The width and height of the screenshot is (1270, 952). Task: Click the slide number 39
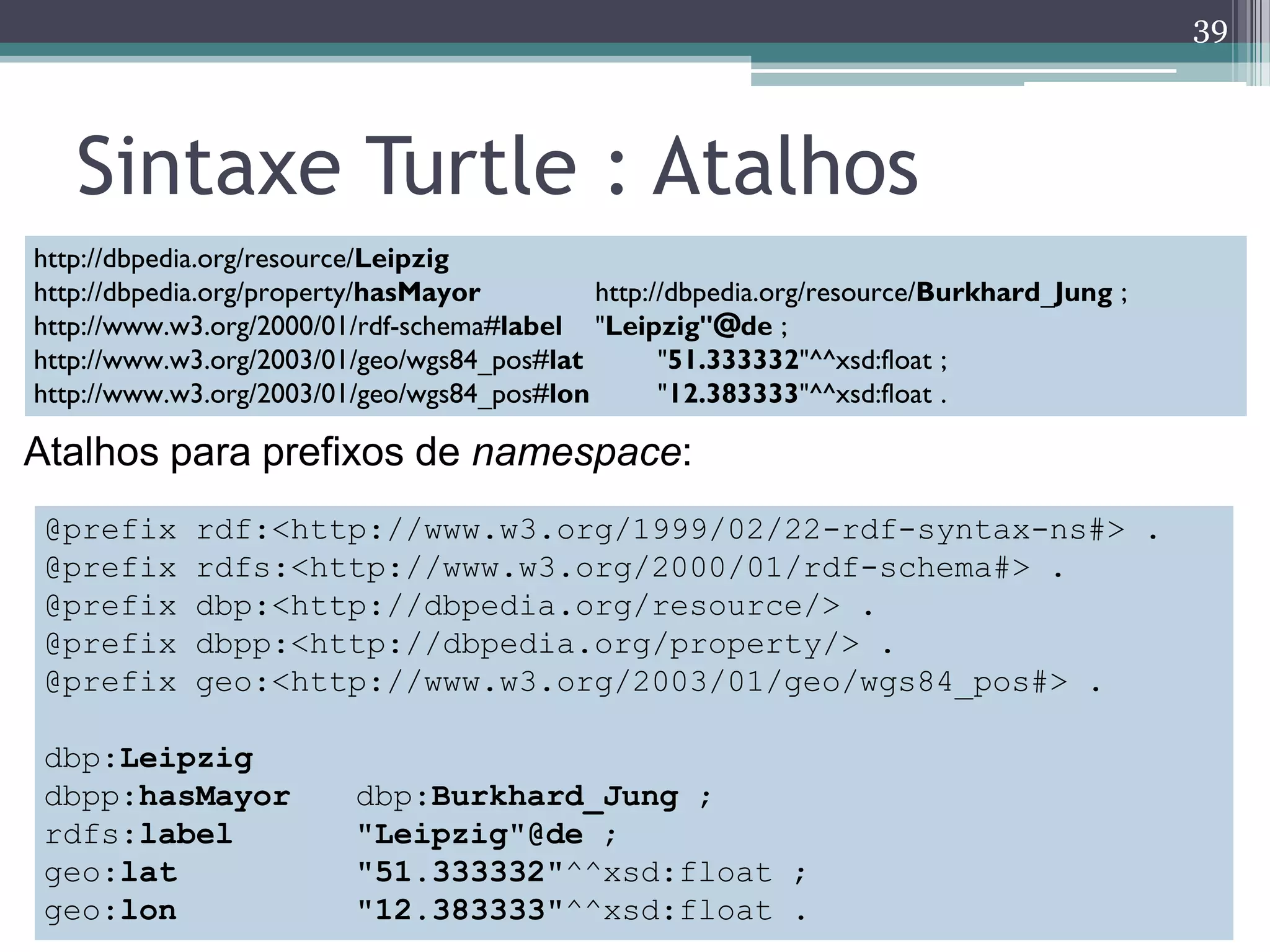tap(1210, 32)
